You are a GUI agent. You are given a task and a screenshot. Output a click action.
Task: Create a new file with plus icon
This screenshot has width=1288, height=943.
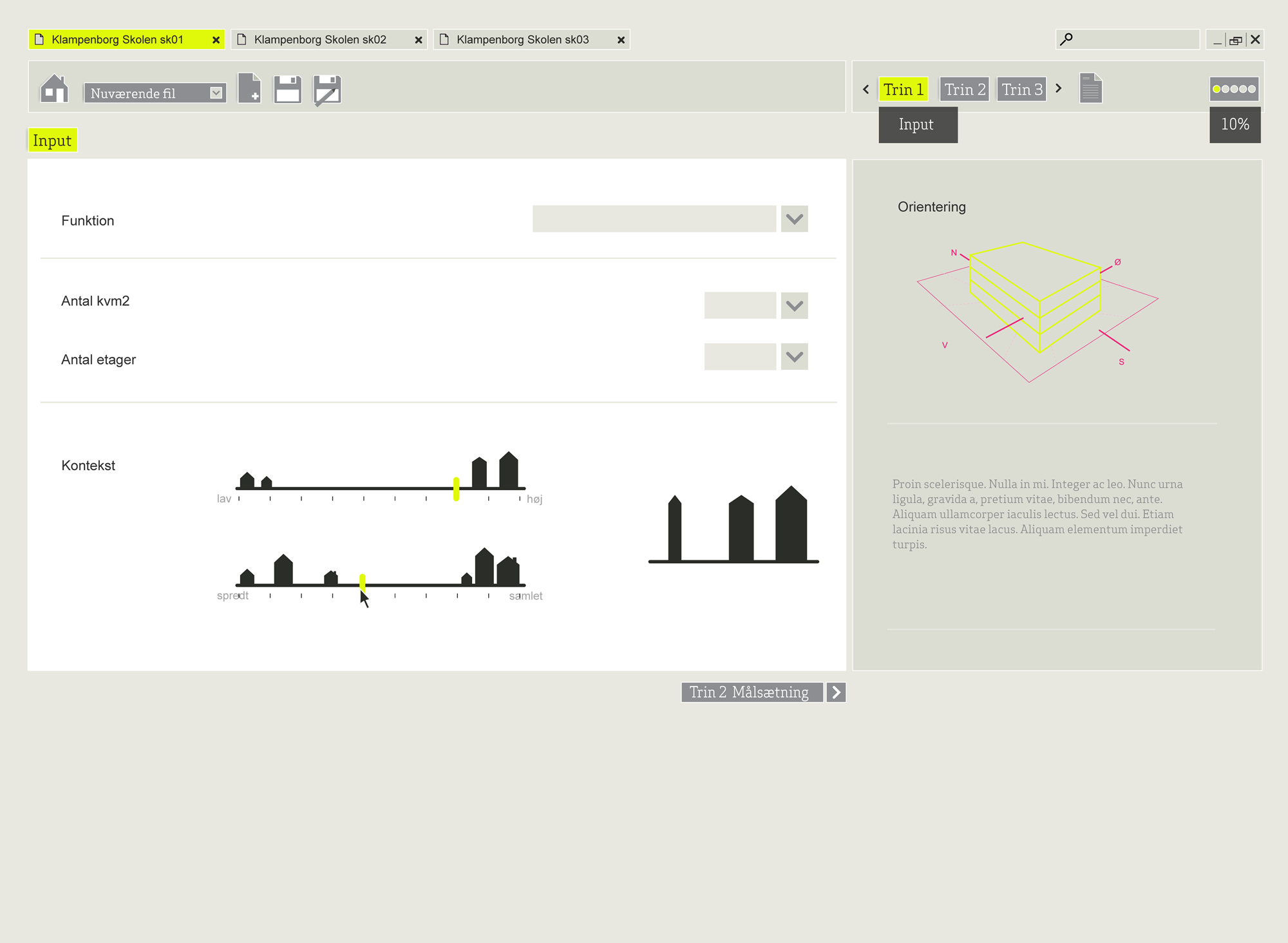[249, 88]
